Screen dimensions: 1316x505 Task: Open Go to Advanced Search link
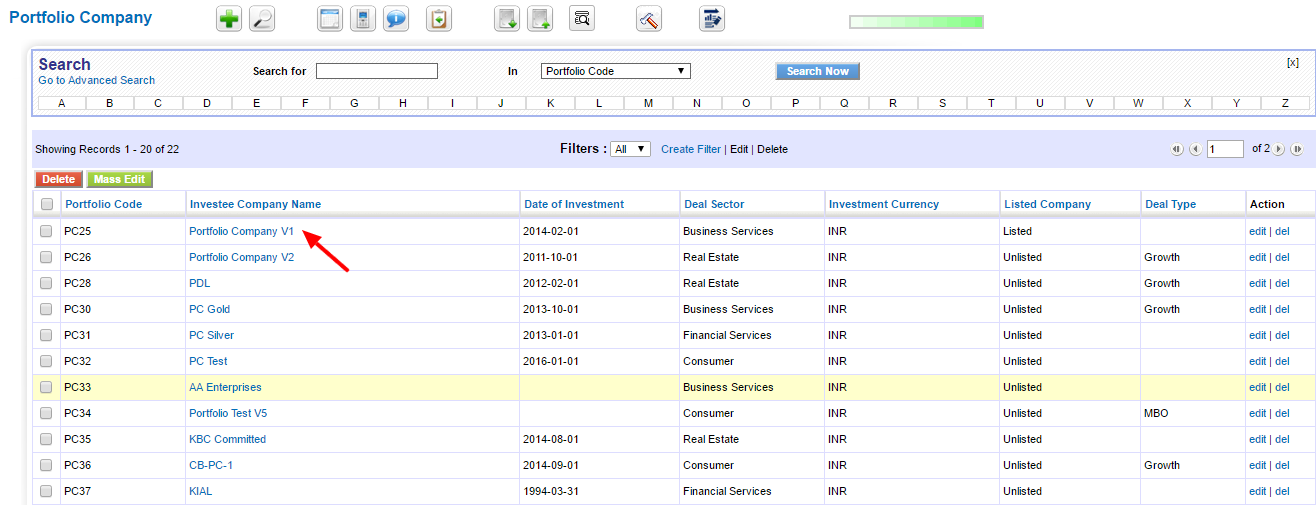[97, 80]
